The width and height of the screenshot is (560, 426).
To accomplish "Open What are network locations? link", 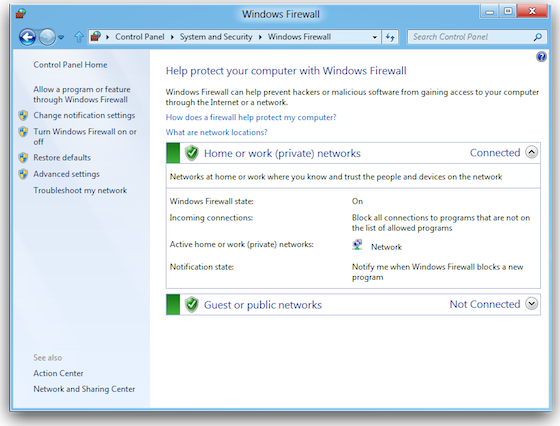I will point(216,132).
